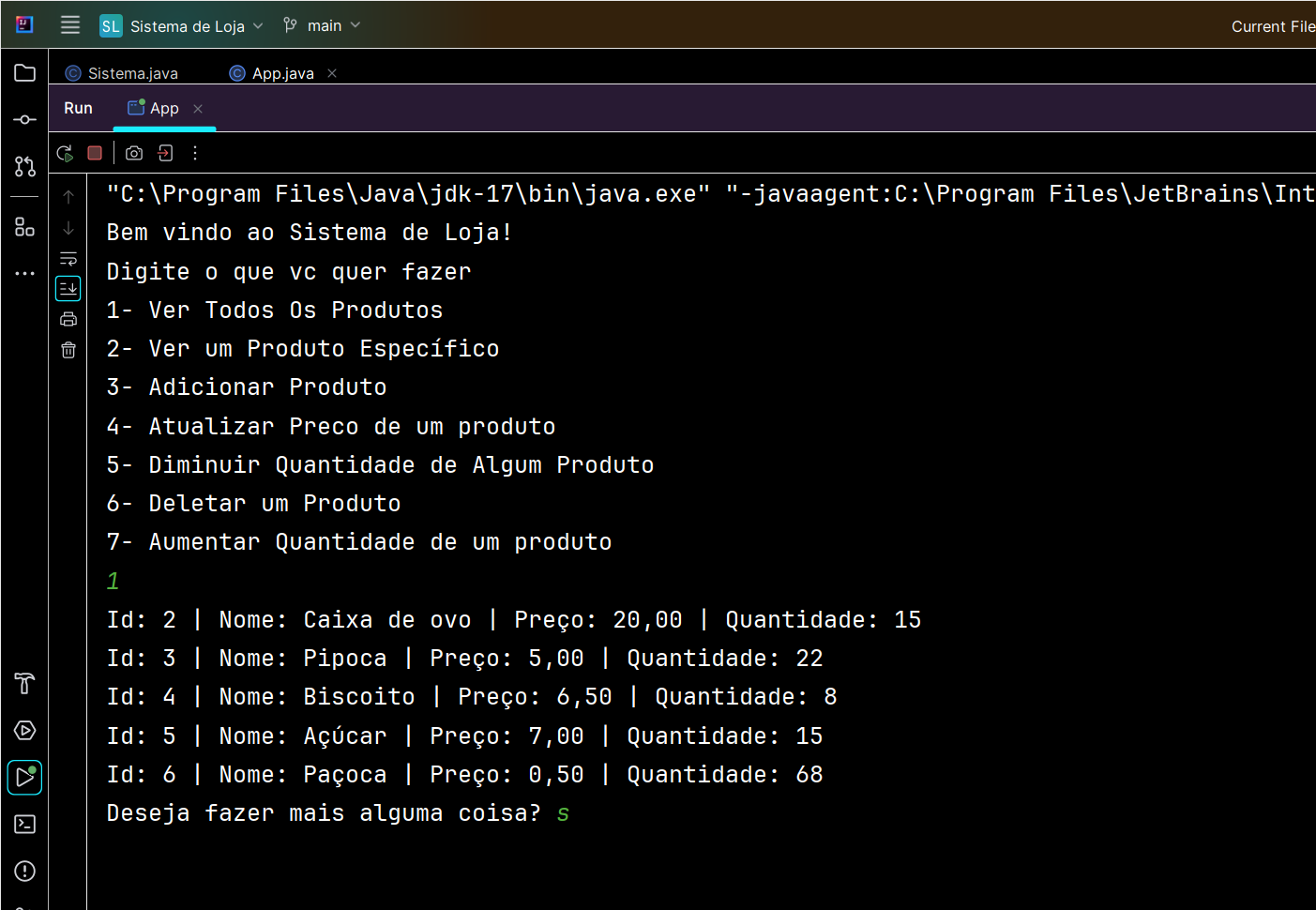Rerun the App run configuration
This screenshot has height=910, width=1316.
click(x=65, y=153)
